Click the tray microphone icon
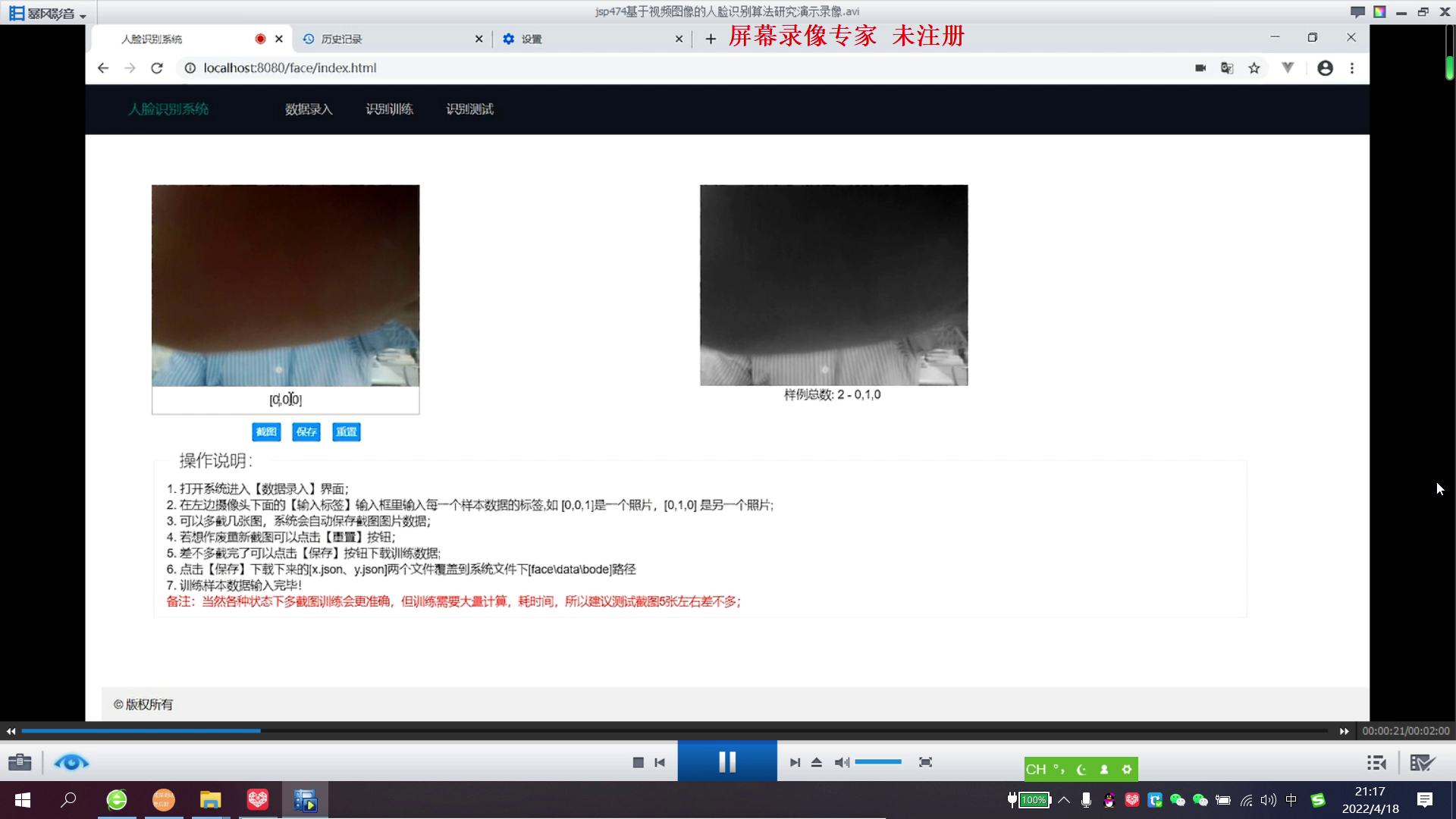The image size is (1456, 819). click(x=1086, y=800)
